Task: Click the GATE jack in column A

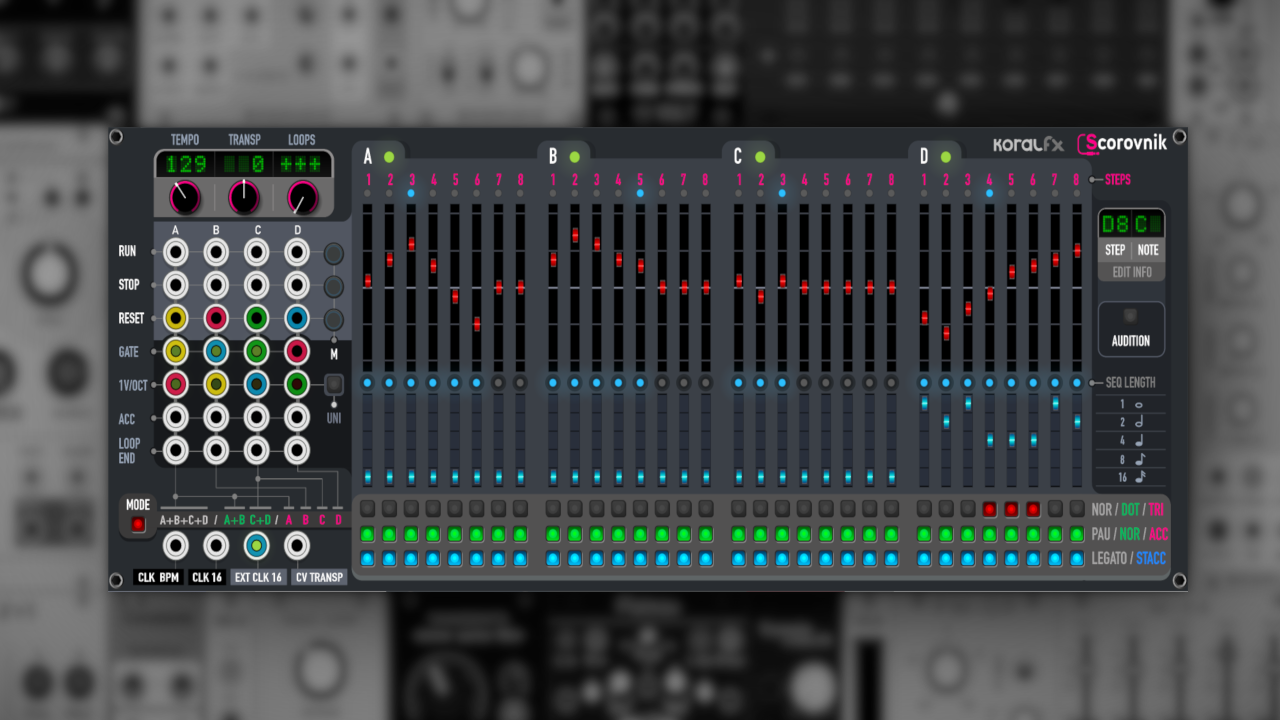Action: point(176,351)
